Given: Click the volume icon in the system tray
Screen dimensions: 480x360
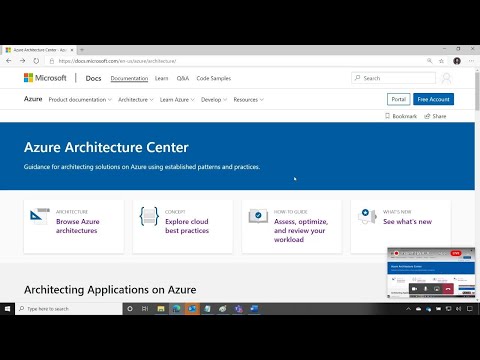Looking at the screenshot, I should click(459, 309).
